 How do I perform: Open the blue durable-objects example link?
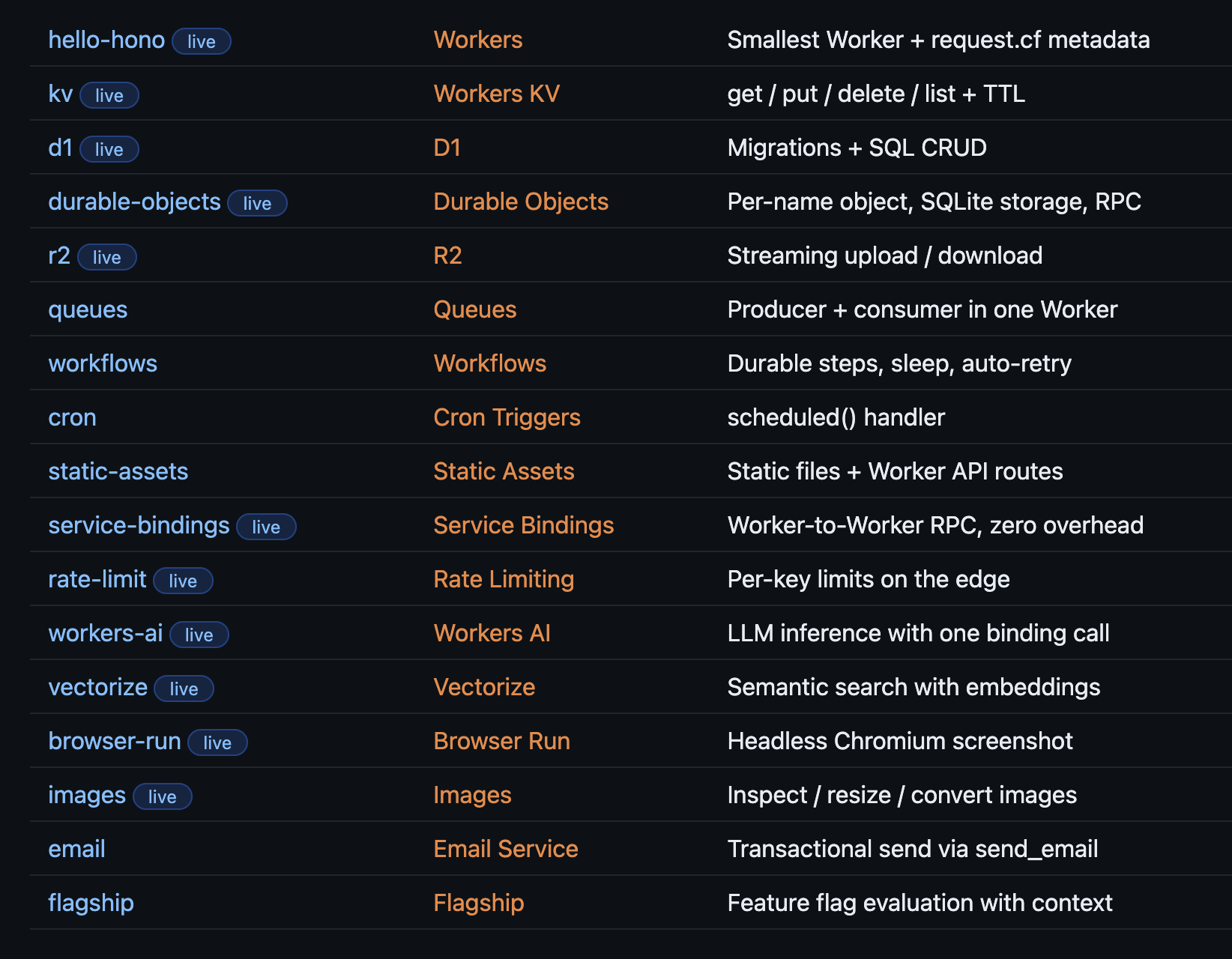[x=134, y=202]
